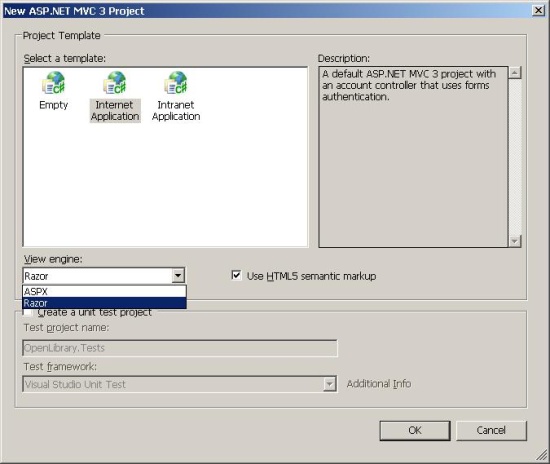Click the 'View engine:' label
Image resolution: width=550 pixels, height=464 pixels.
(53, 259)
